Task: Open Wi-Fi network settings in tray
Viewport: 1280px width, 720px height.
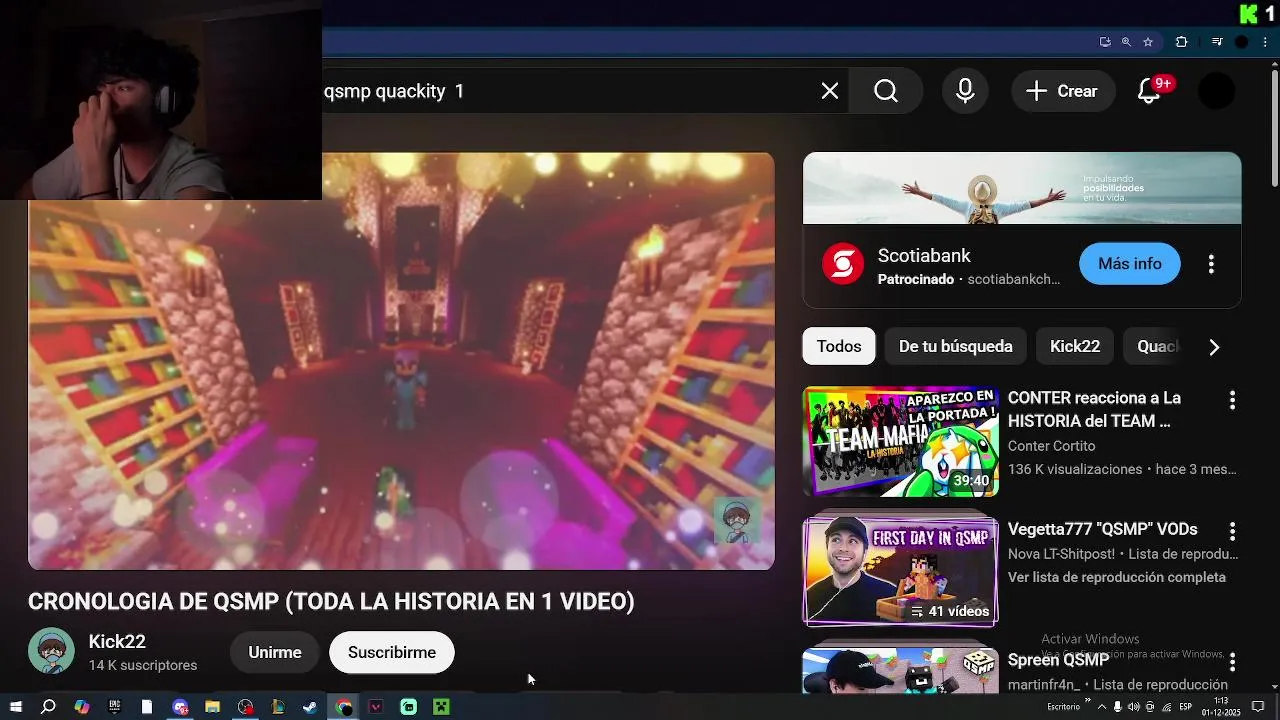Action: (x=1166, y=707)
